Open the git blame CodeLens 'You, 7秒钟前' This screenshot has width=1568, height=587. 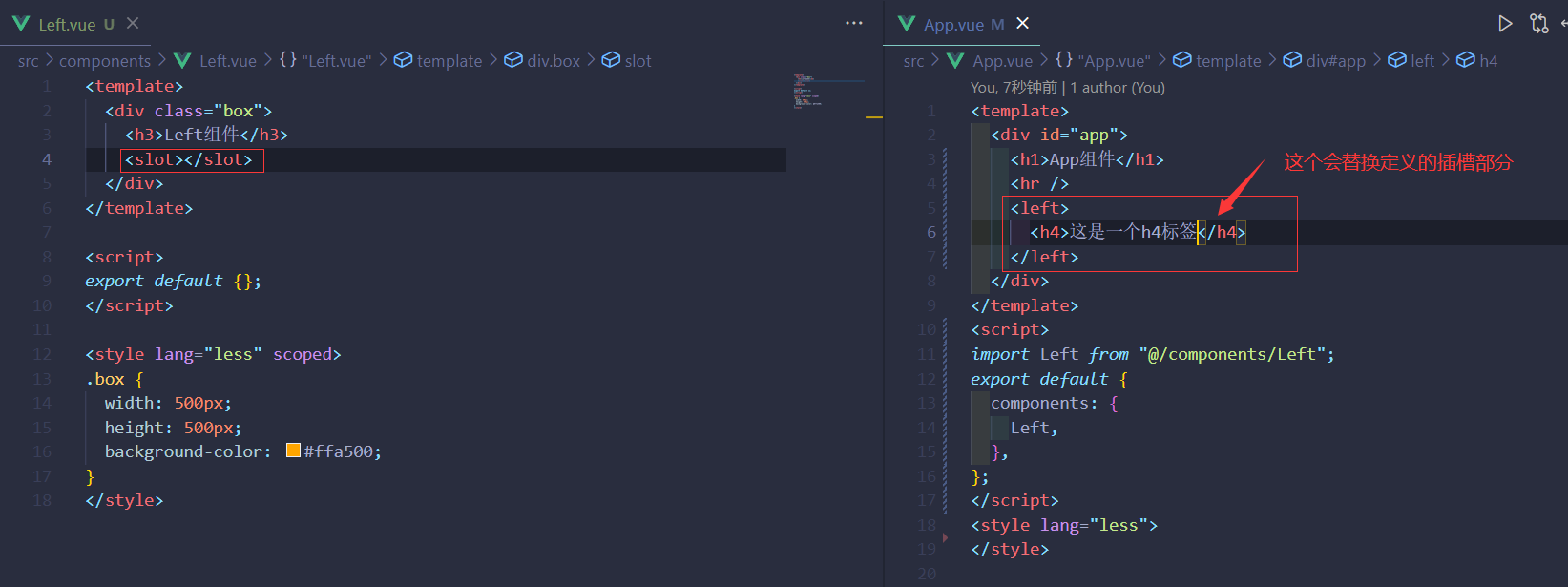1014,88
